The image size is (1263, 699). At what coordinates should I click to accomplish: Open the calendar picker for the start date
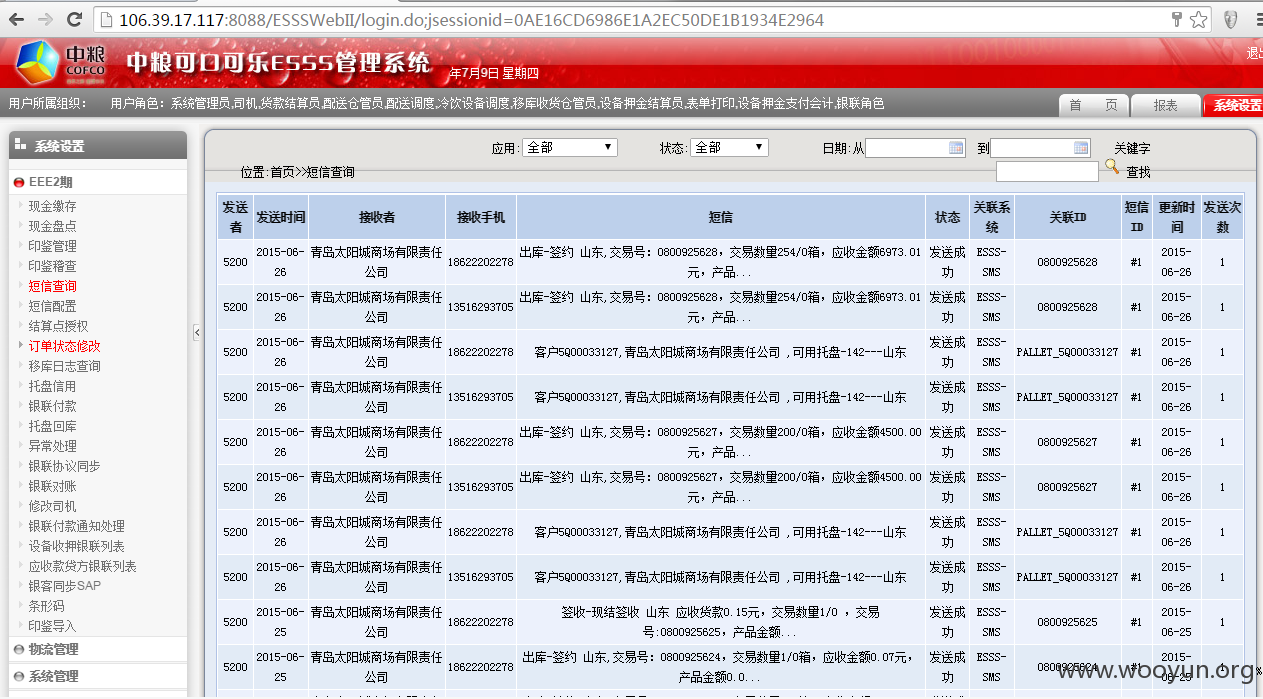coord(956,148)
